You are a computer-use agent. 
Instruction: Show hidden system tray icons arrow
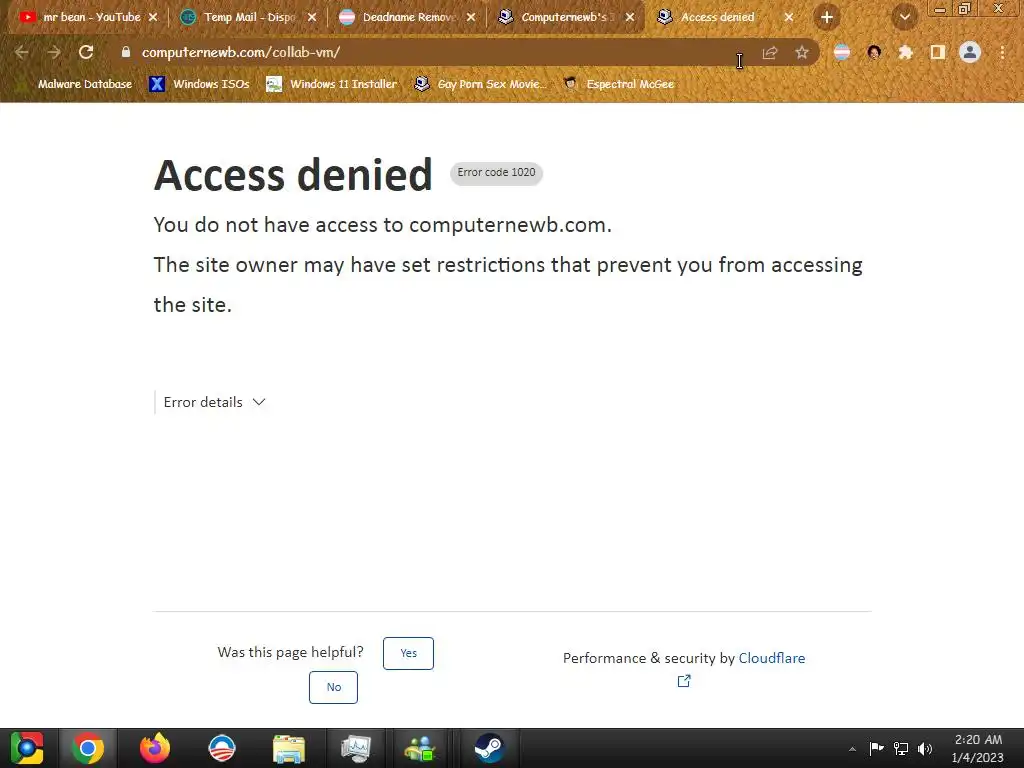pyautogui.click(x=852, y=749)
